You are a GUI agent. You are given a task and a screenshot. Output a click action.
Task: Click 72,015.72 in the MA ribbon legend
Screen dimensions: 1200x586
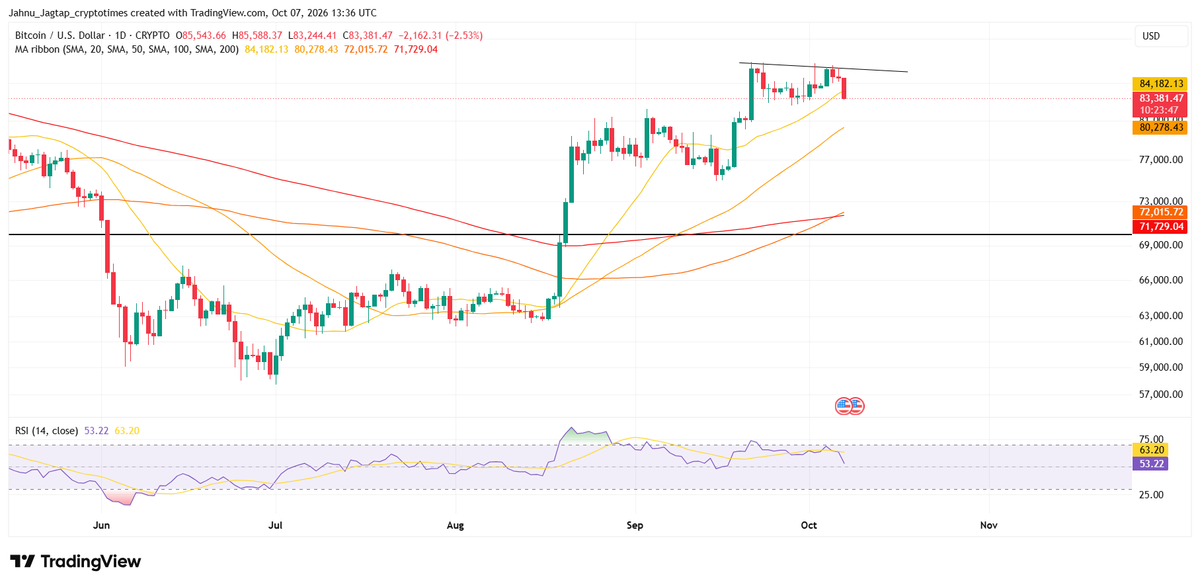[x=364, y=50]
